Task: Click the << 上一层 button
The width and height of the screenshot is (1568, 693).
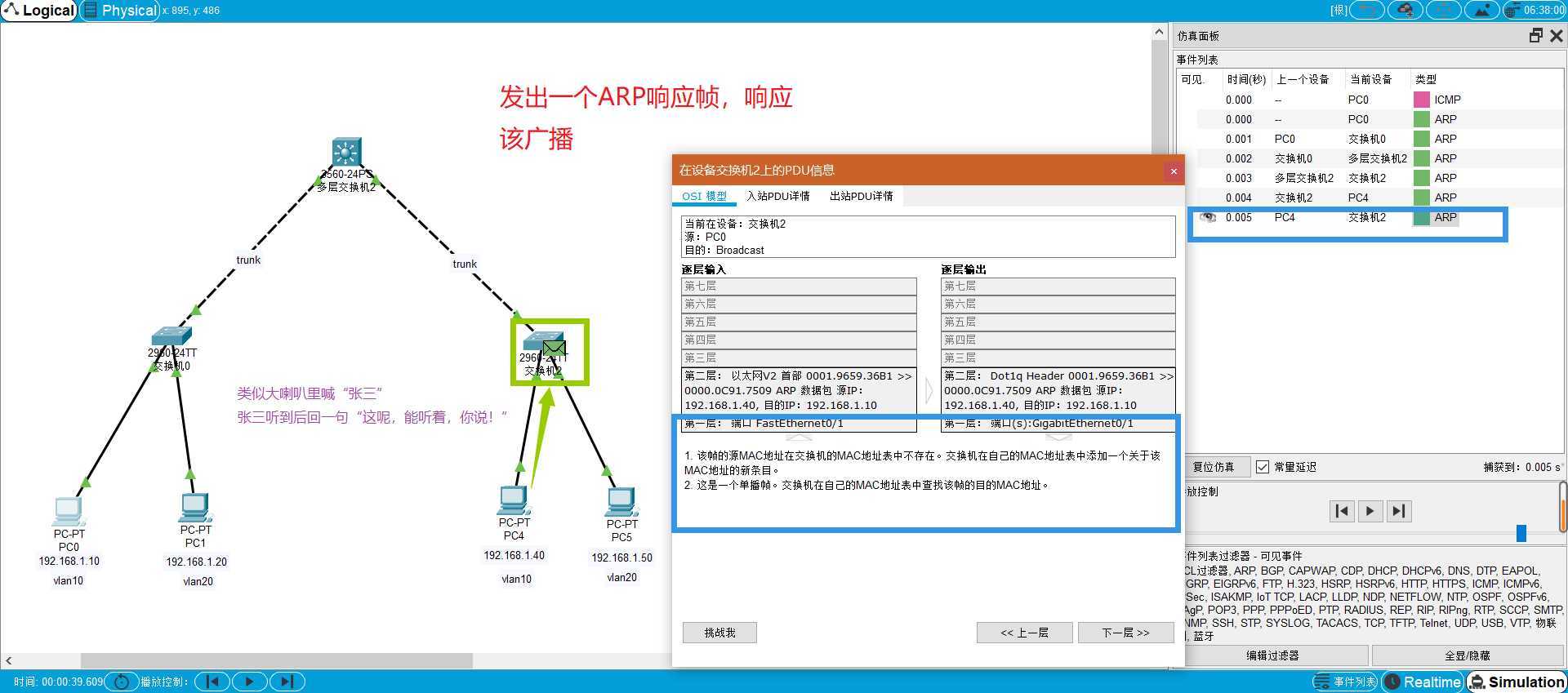Action: click(x=1025, y=633)
